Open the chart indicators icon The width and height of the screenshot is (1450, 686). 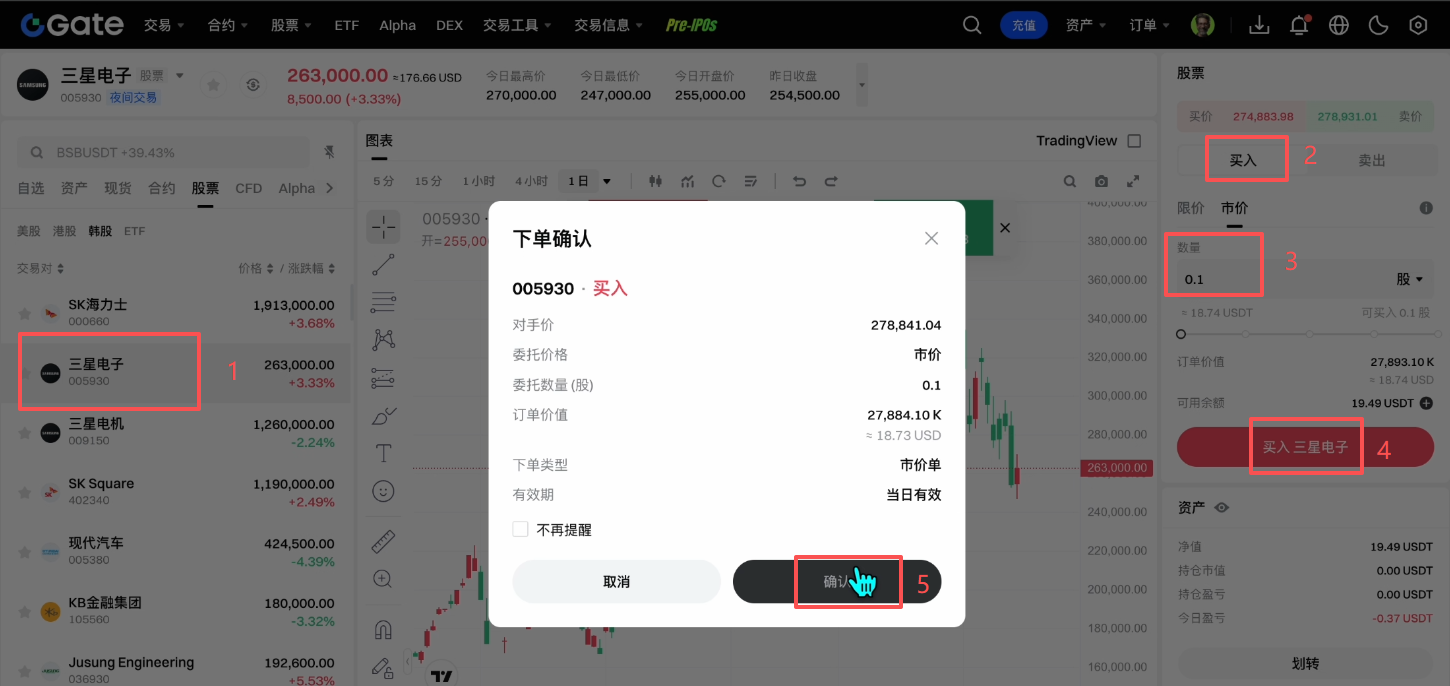[x=687, y=181]
